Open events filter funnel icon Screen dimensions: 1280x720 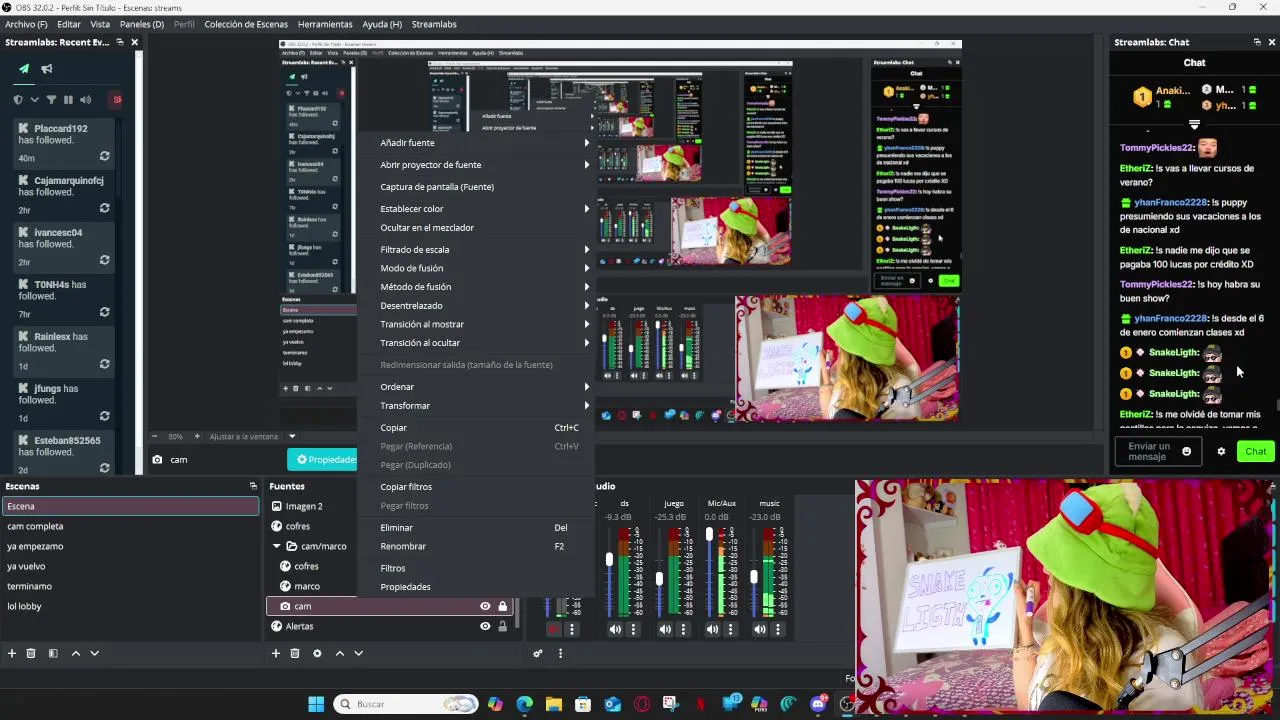52,99
